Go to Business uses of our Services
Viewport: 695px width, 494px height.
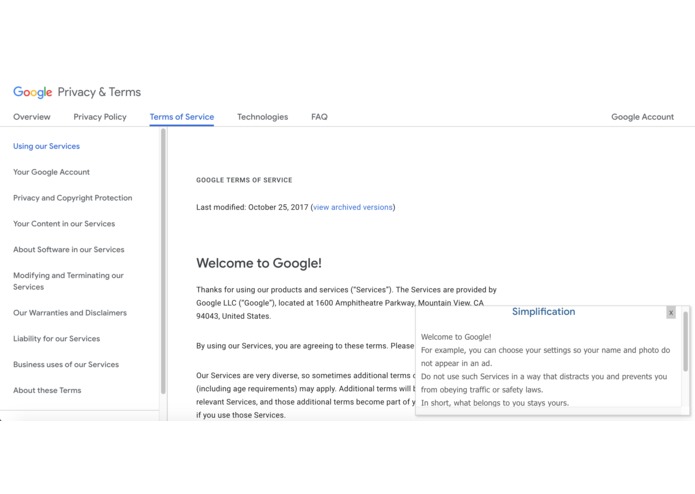point(66,365)
